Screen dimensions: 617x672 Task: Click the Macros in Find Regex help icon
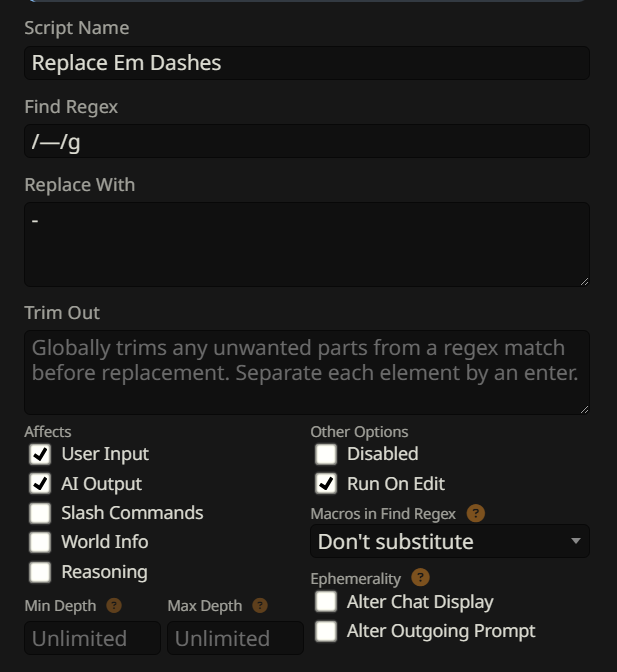coord(476,513)
